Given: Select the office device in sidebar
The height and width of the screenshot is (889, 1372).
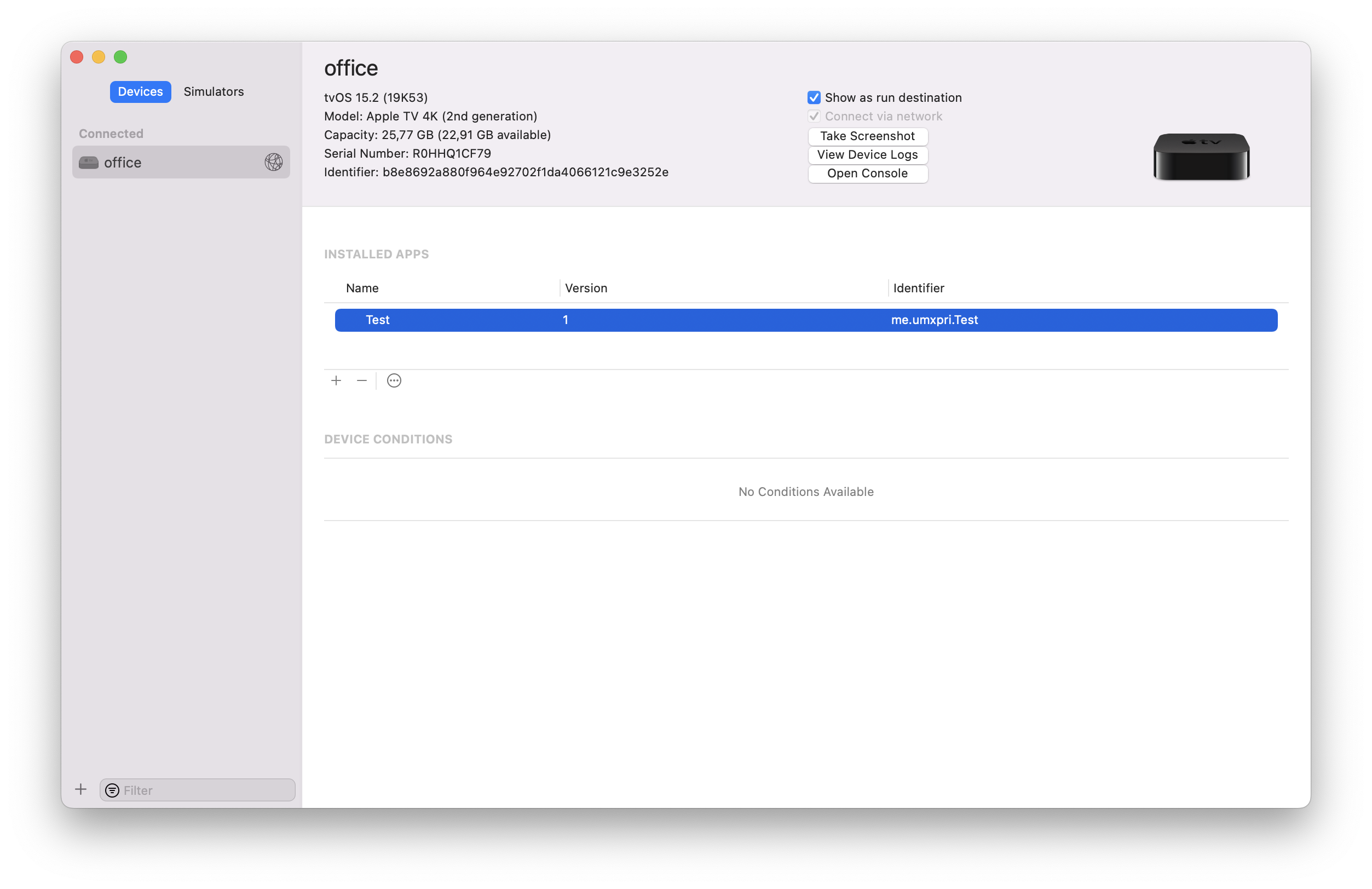Looking at the screenshot, I should coord(181,163).
